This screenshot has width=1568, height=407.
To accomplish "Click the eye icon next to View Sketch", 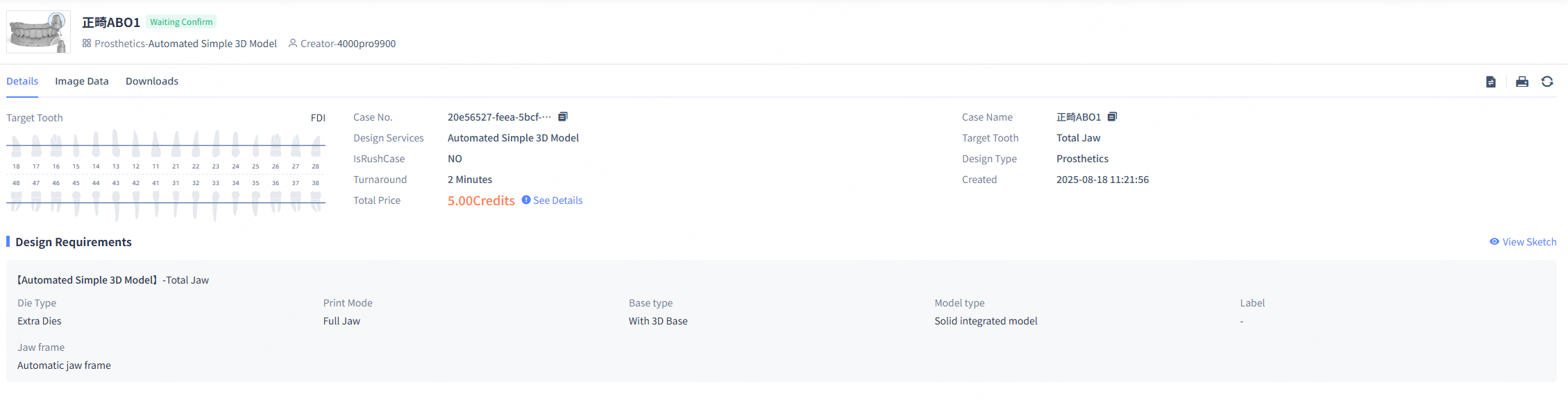I will click(1494, 241).
